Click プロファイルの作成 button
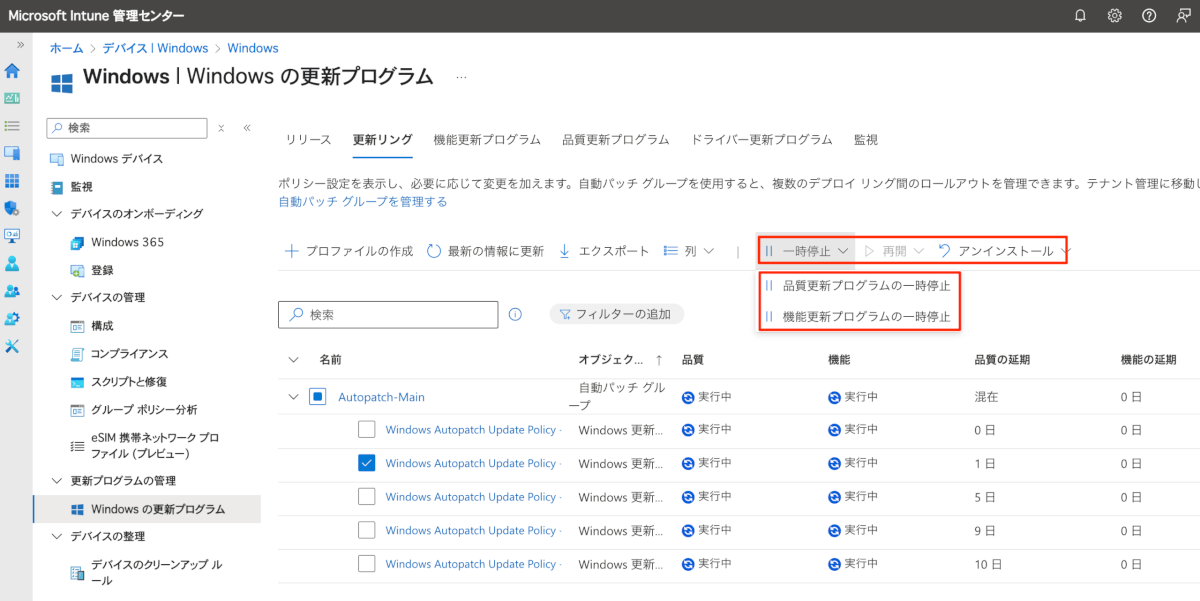Viewport: 1200px width, 601px height. 349,251
